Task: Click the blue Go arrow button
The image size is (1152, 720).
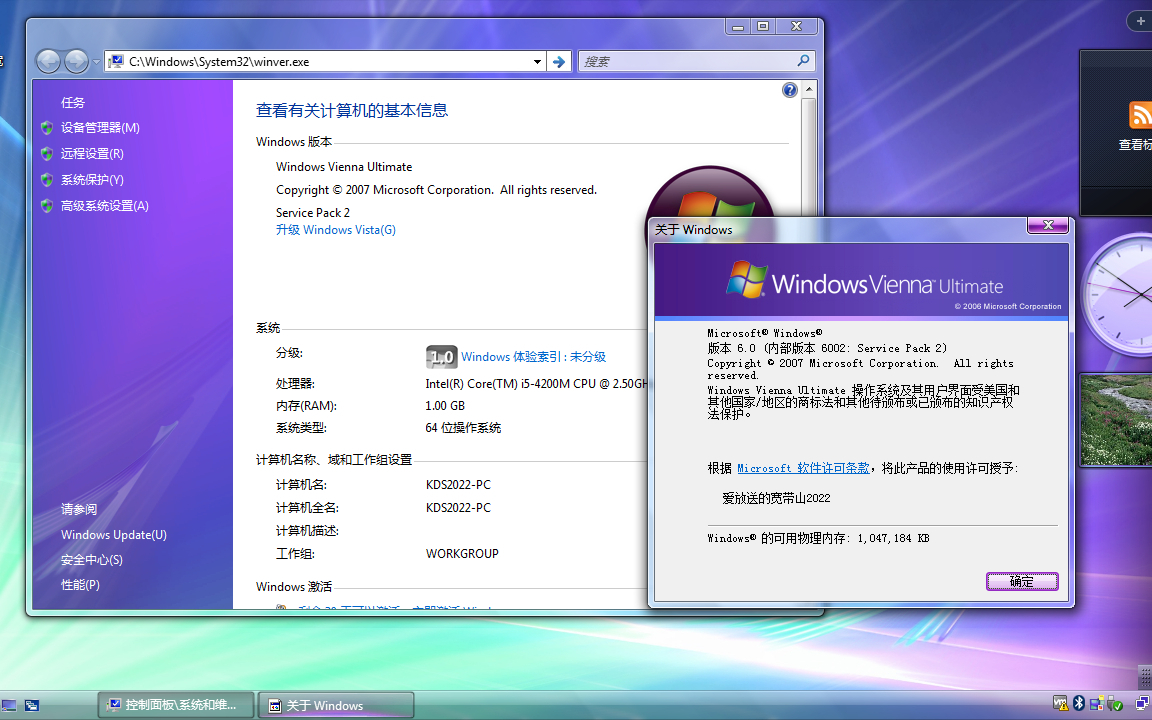Action: pos(559,62)
